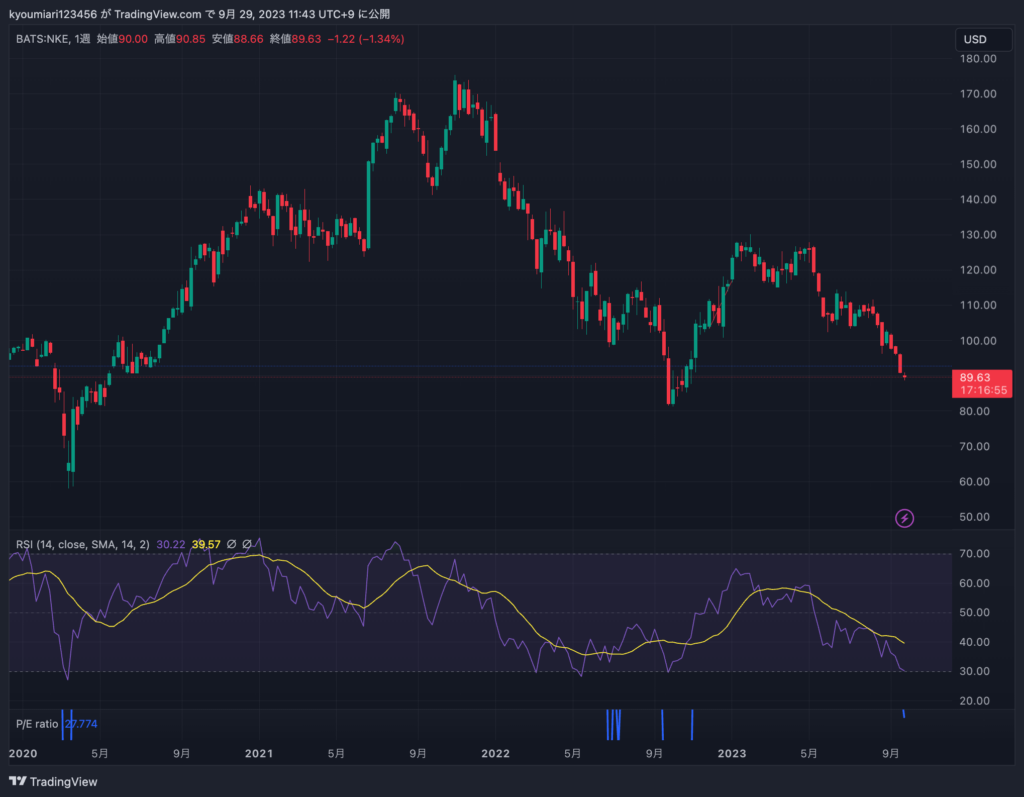The width and height of the screenshot is (1024, 797).
Task: Click the countdown timer 17:16:55
Action: [983, 391]
